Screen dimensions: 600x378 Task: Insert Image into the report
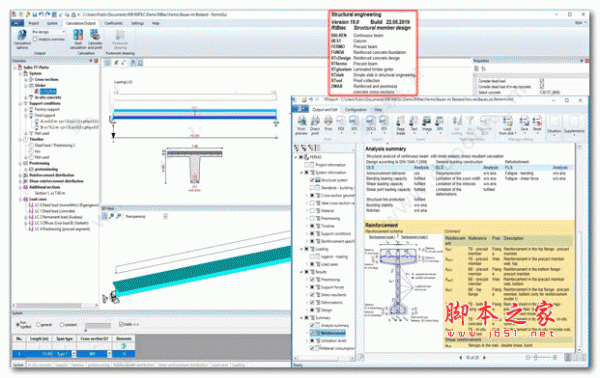coord(427,124)
